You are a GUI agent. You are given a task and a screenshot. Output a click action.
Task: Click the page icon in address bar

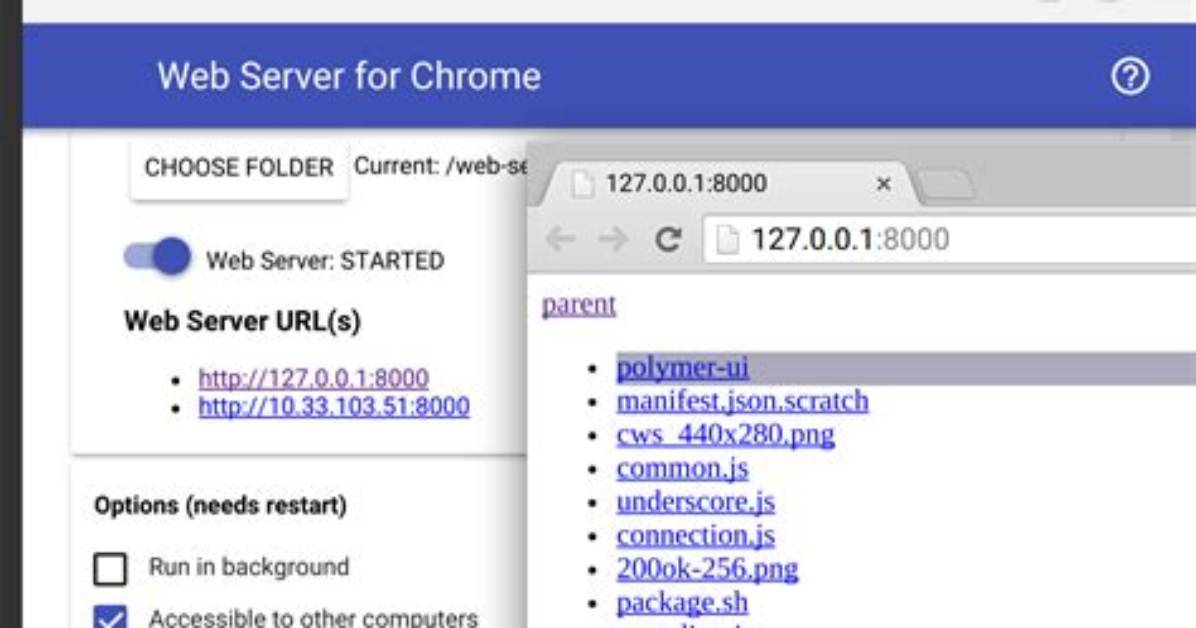pyautogui.click(x=727, y=240)
